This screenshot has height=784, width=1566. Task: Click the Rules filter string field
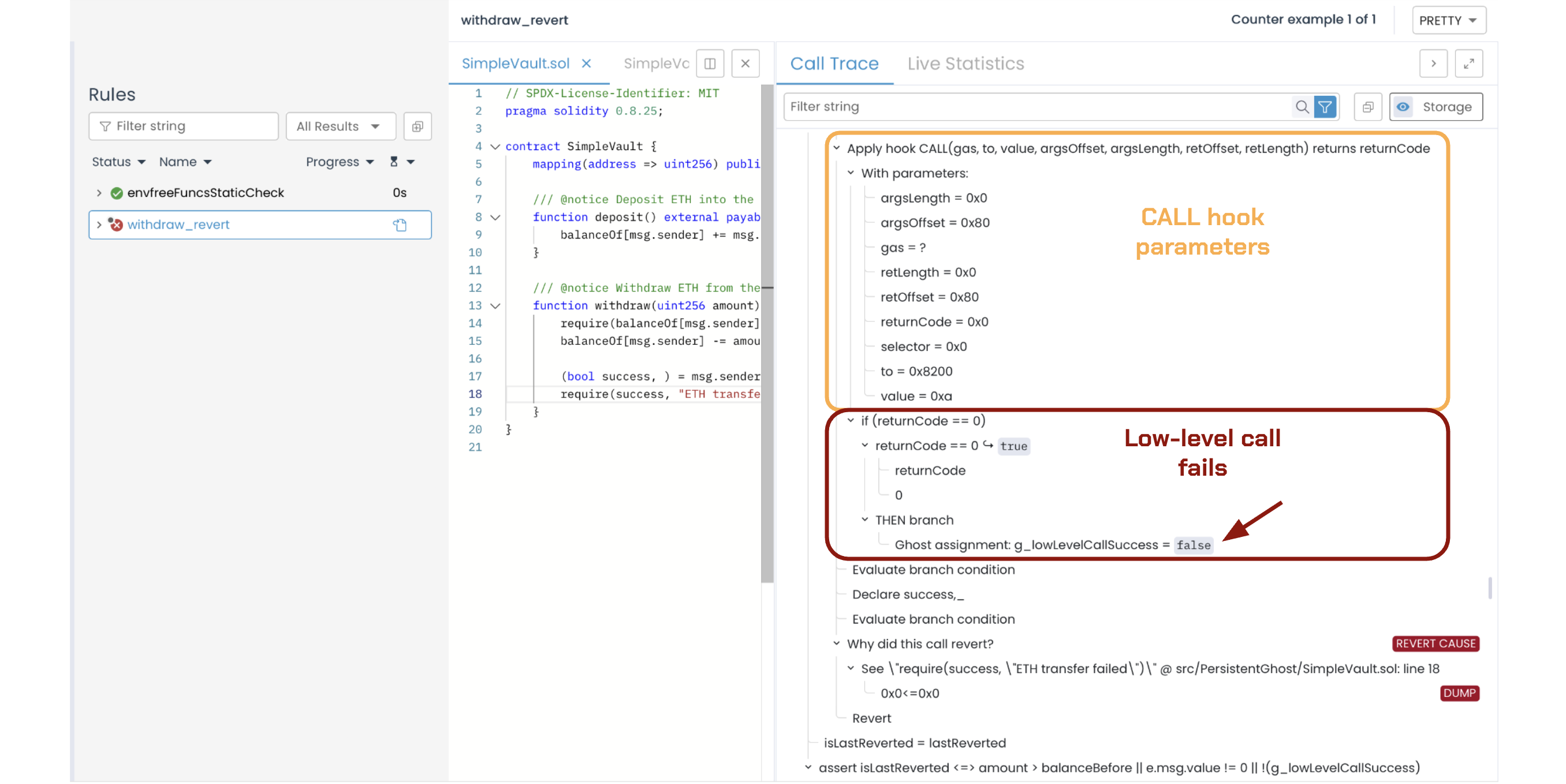point(184,126)
